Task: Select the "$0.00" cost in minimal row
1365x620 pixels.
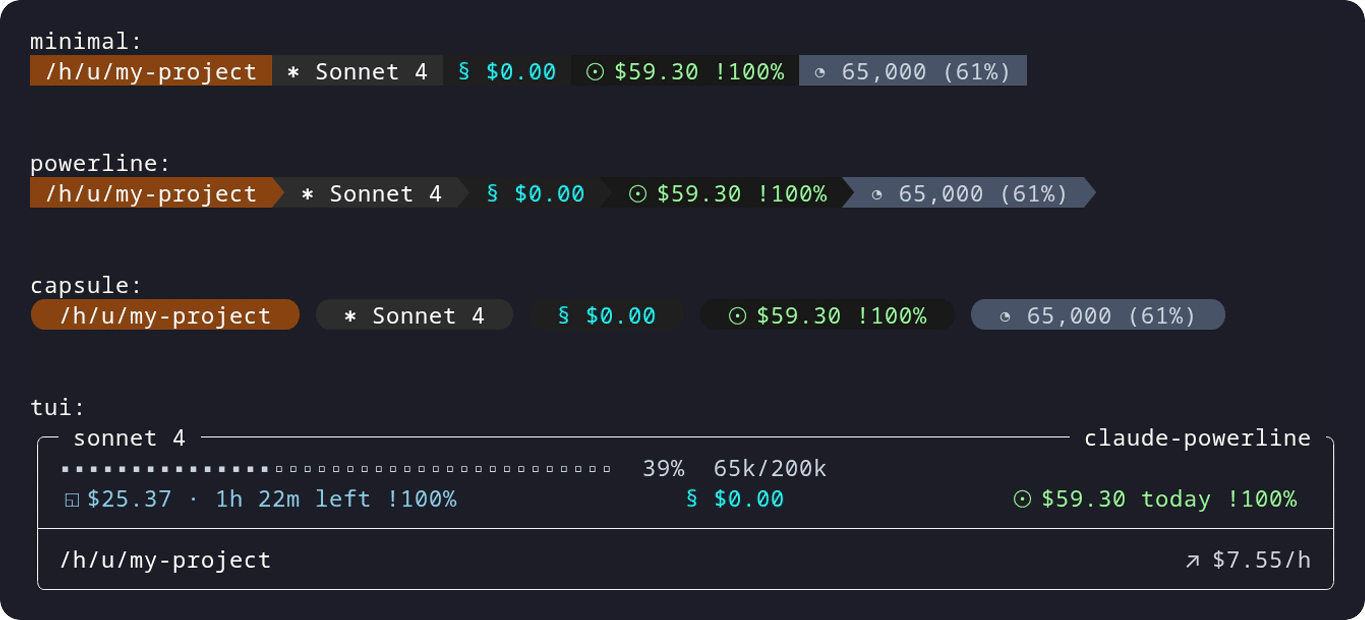Action: [521, 72]
